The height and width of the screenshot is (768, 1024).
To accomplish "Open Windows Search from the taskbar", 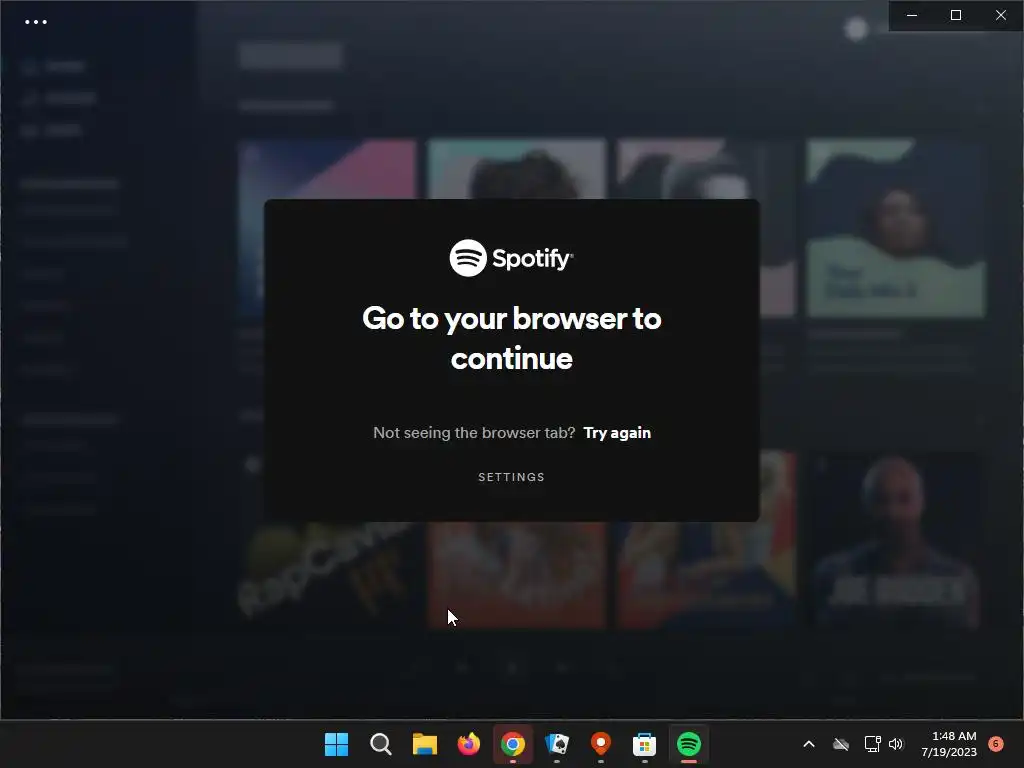I will tap(380, 744).
